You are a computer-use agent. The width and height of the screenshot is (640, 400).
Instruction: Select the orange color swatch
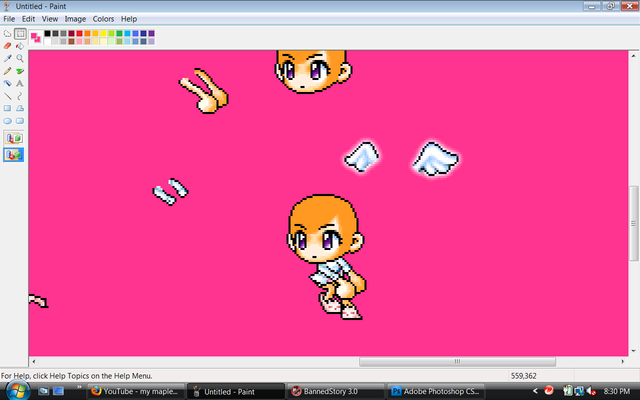point(87,33)
